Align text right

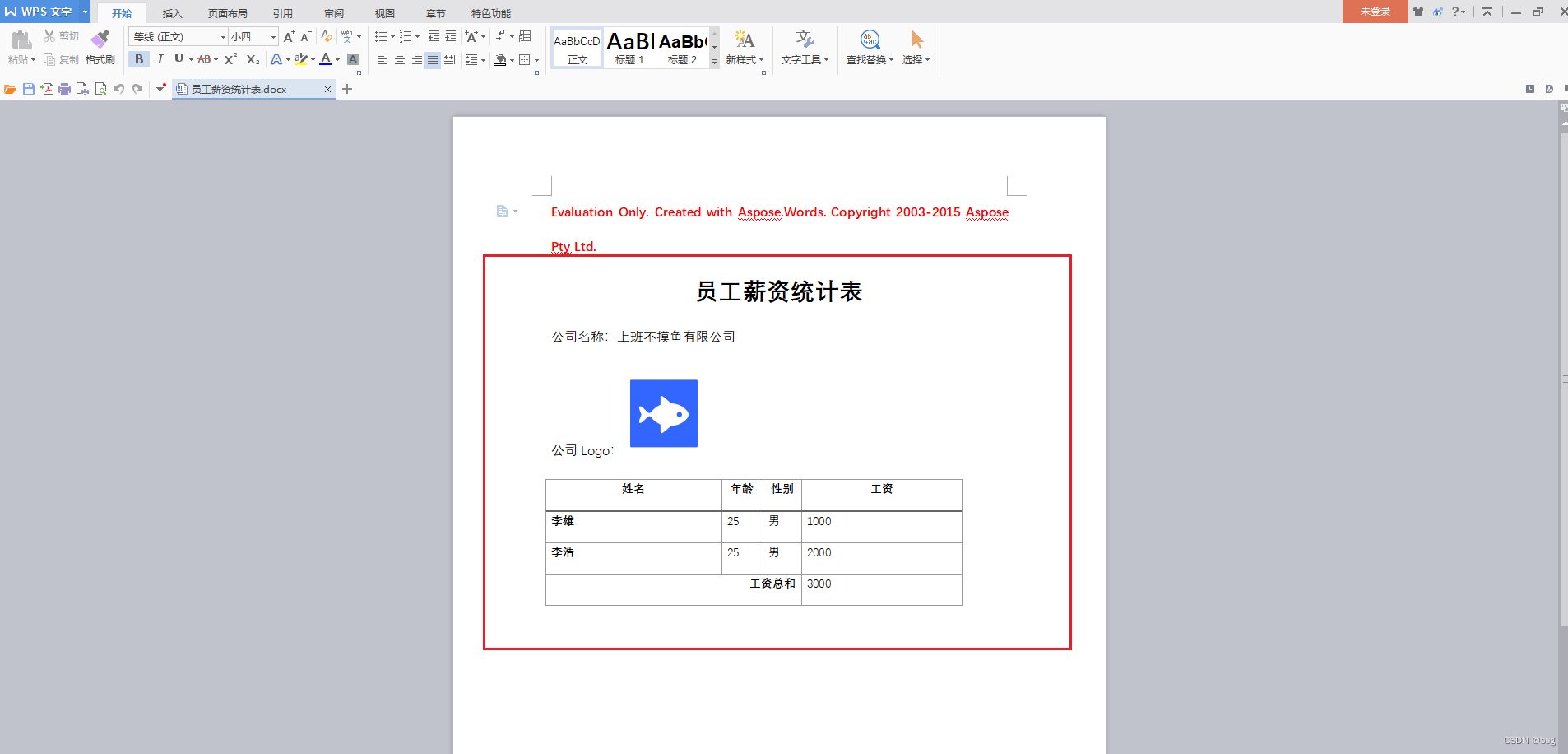click(417, 60)
